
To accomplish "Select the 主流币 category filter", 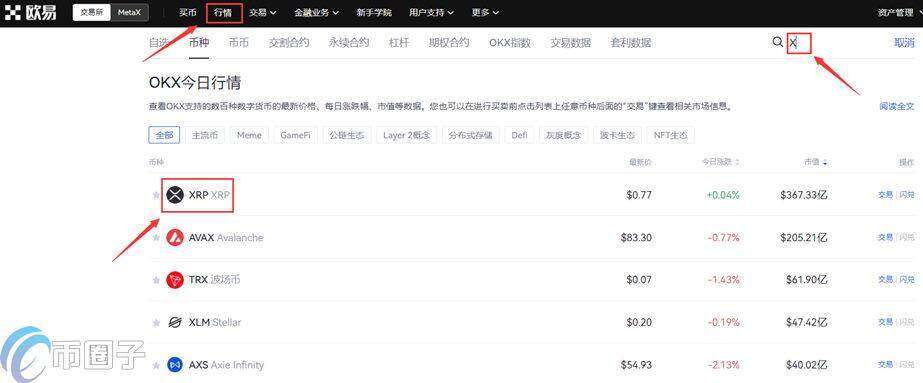I will click(205, 135).
